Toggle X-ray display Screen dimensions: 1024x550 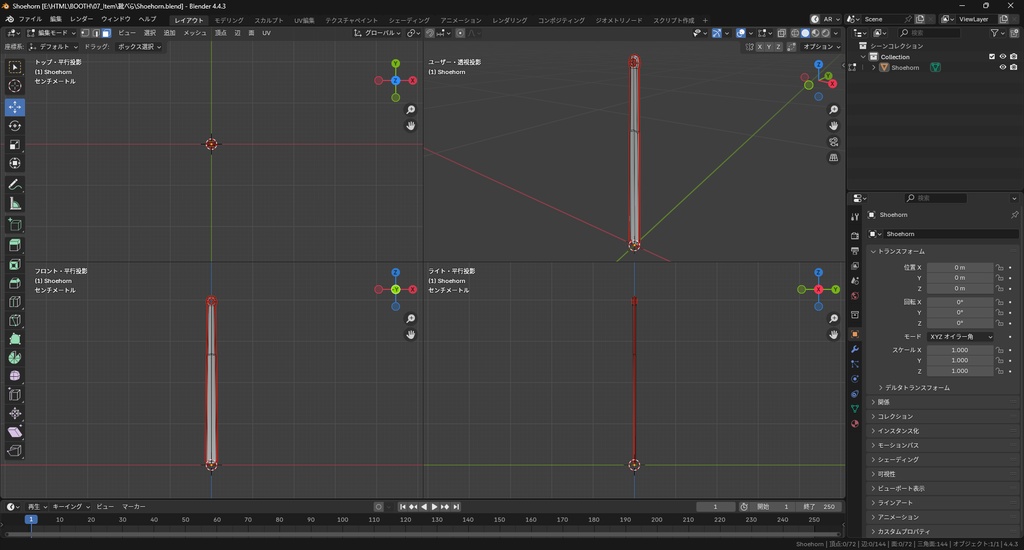pos(781,33)
